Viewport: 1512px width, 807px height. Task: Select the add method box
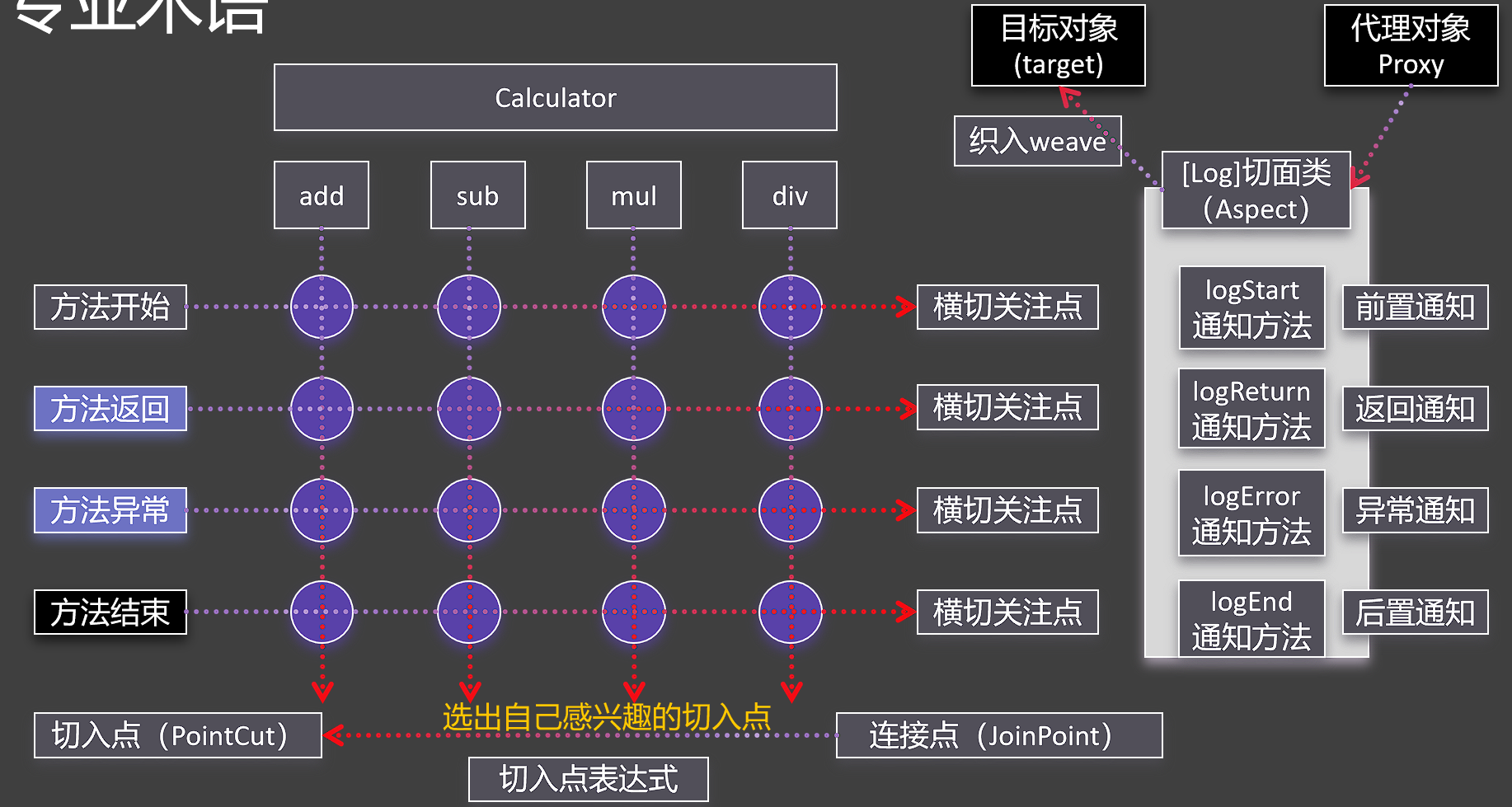pyautogui.click(x=322, y=195)
